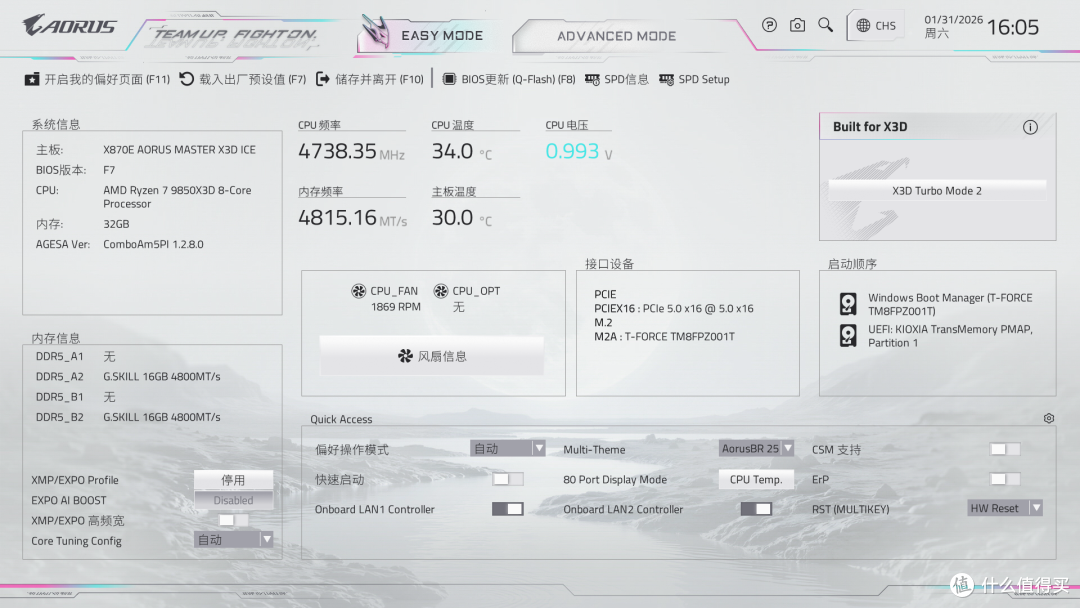
Task: Toggle Onboard LAN1 Controller switch
Action: point(508,509)
